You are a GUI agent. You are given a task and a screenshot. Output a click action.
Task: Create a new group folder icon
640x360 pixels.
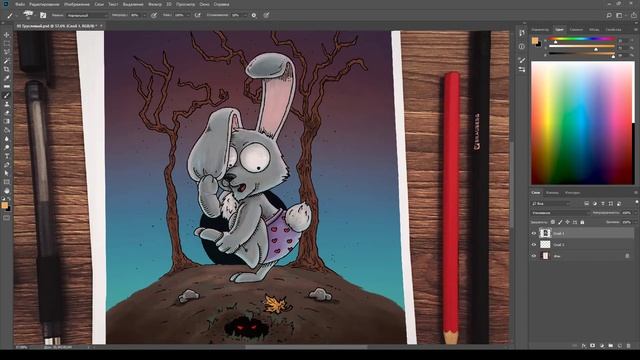coord(611,346)
